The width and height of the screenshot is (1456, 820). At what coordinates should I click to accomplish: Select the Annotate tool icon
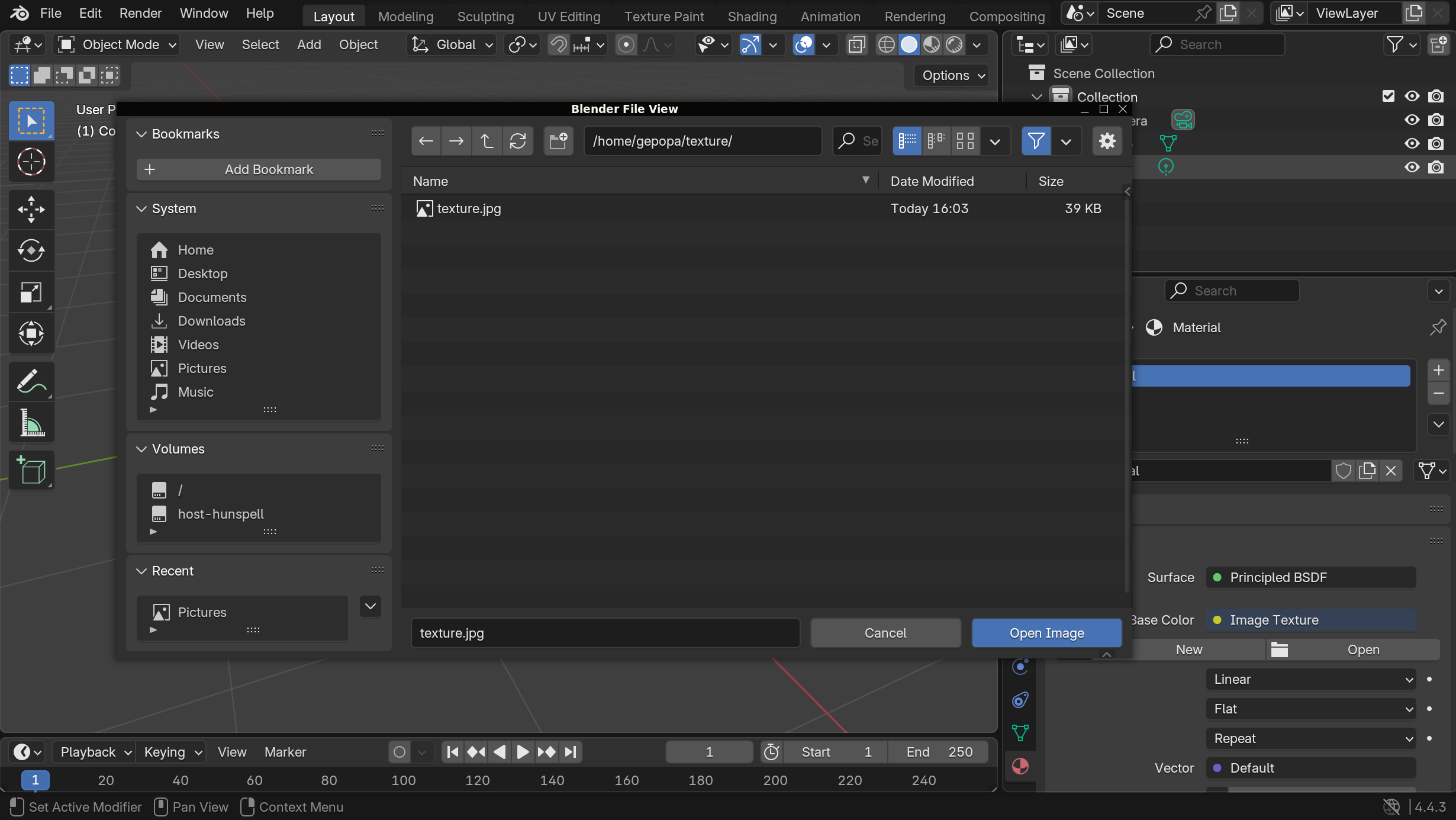click(31, 382)
